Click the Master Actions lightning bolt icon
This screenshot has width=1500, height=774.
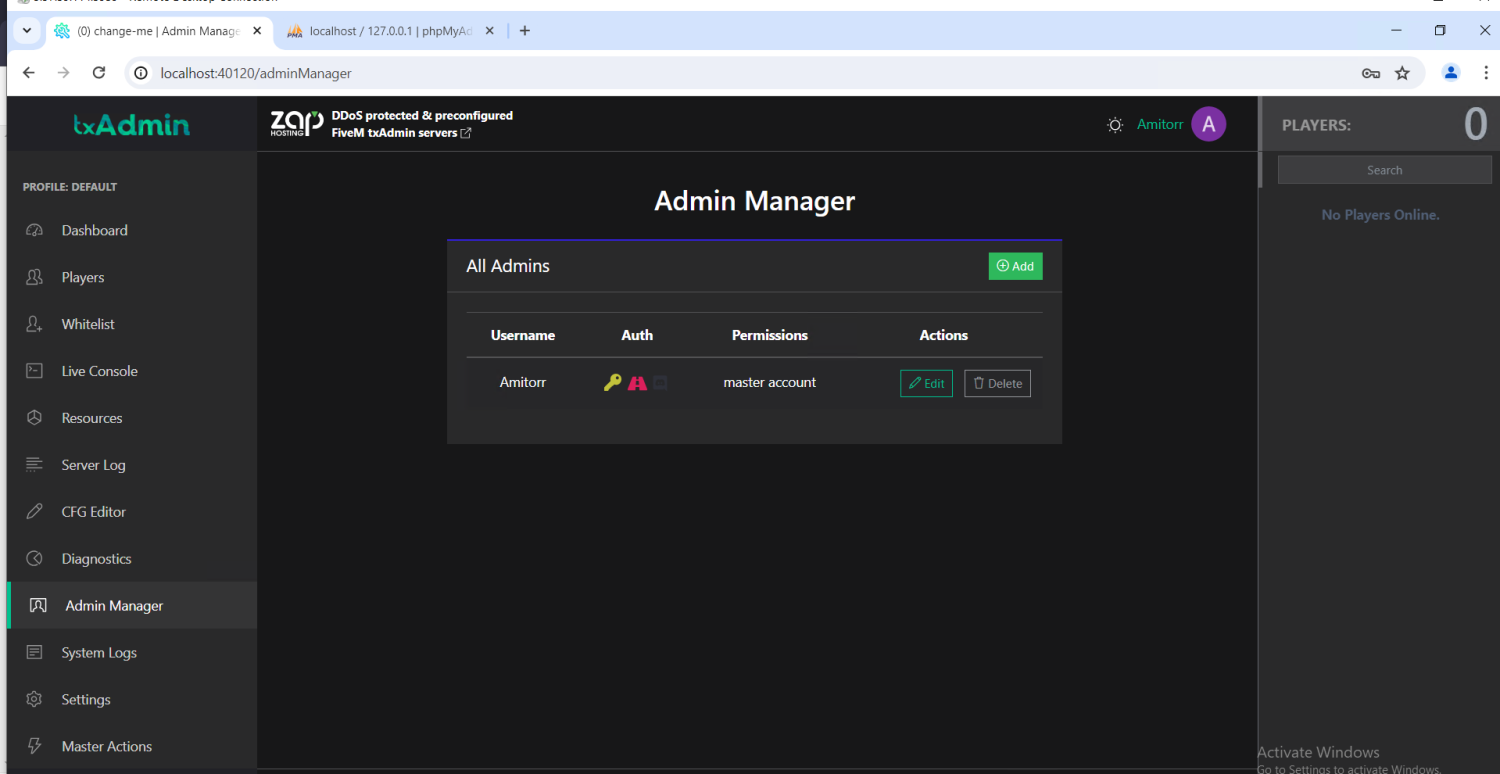click(34, 746)
